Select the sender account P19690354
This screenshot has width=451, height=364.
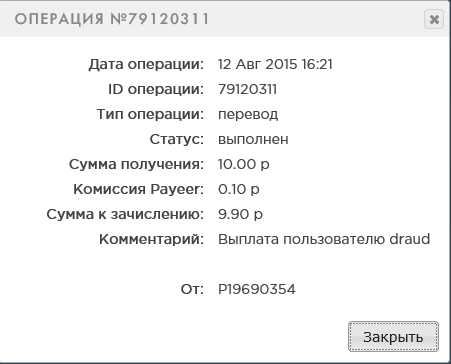coord(257,289)
